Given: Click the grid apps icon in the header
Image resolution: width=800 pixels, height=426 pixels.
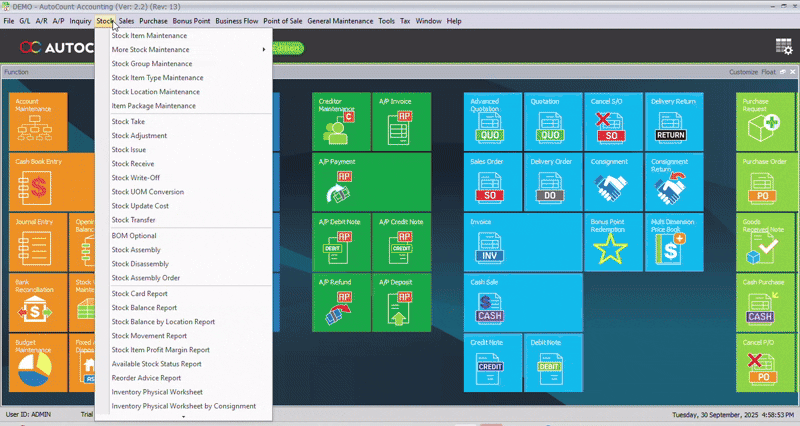Looking at the screenshot, I should 783,46.
